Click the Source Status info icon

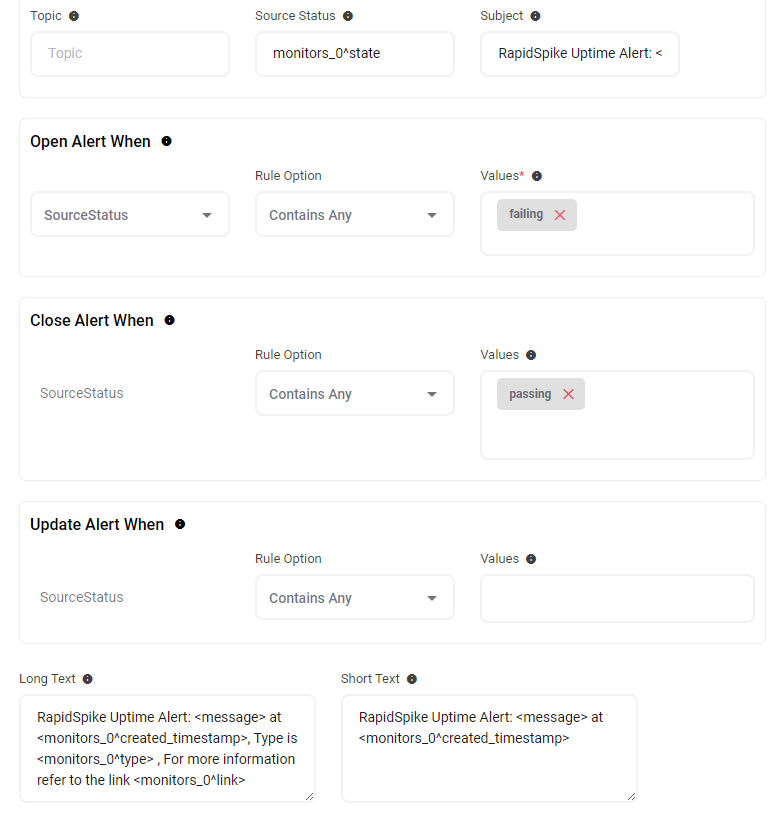point(347,15)
